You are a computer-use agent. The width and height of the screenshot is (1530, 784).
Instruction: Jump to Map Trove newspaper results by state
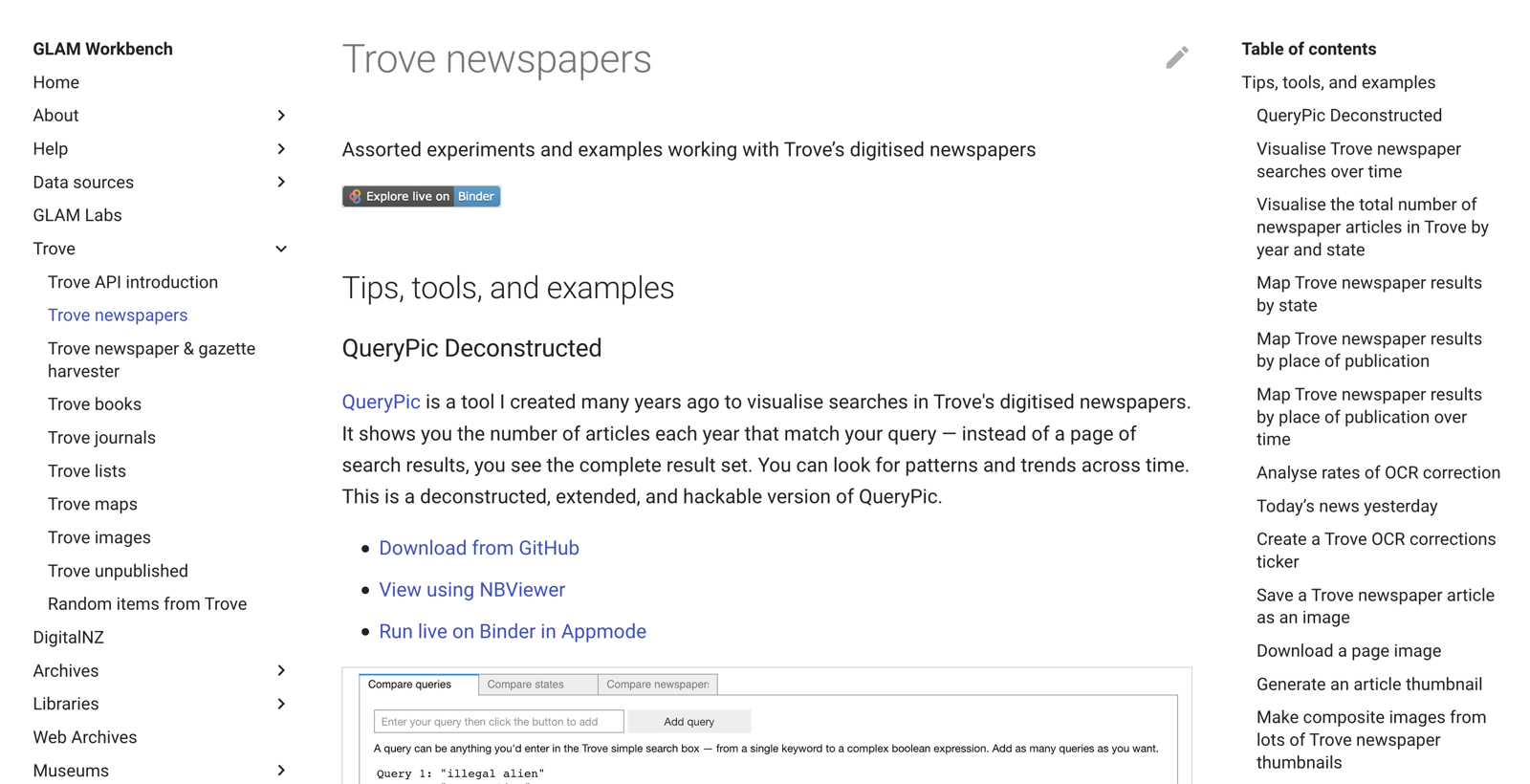point(1368,294)
